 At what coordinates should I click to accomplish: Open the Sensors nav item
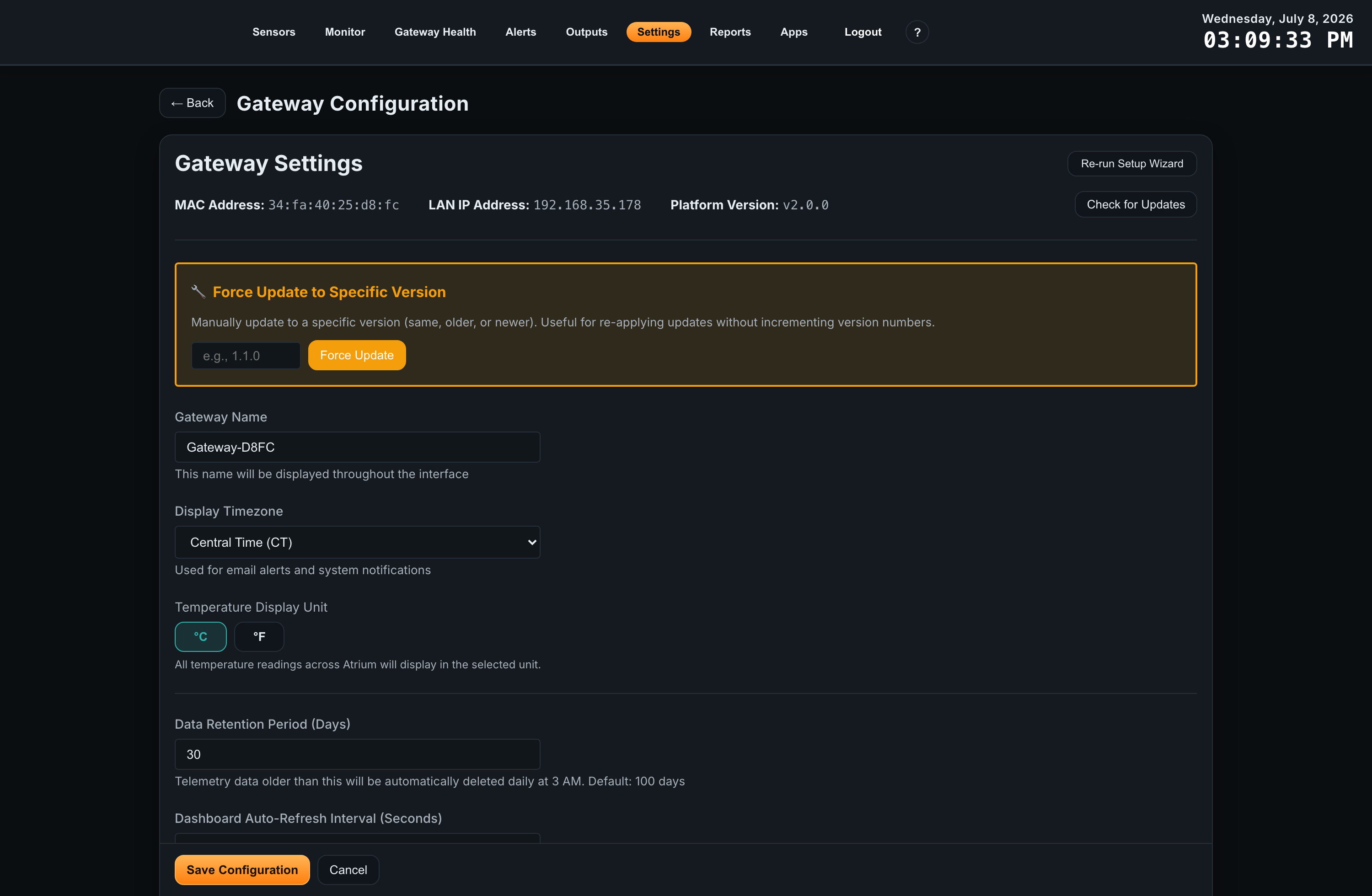pyautogui.click(x=274, y=32)
